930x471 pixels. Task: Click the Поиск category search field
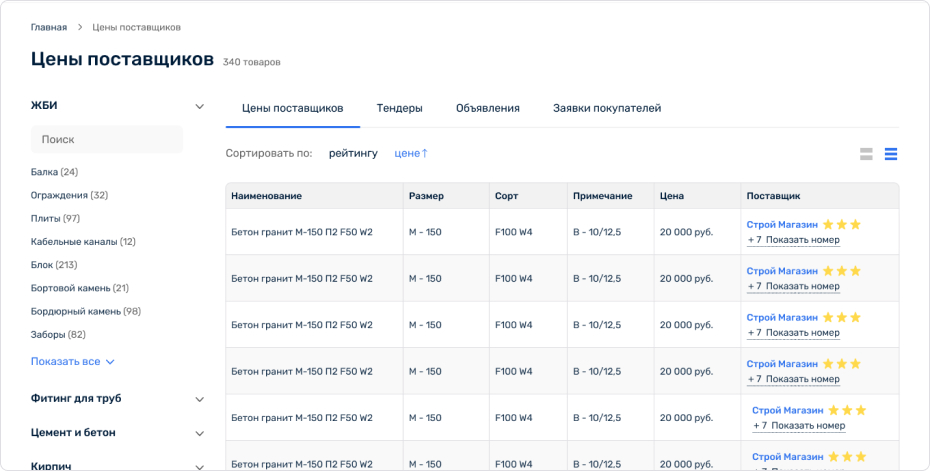click(107, 140)
